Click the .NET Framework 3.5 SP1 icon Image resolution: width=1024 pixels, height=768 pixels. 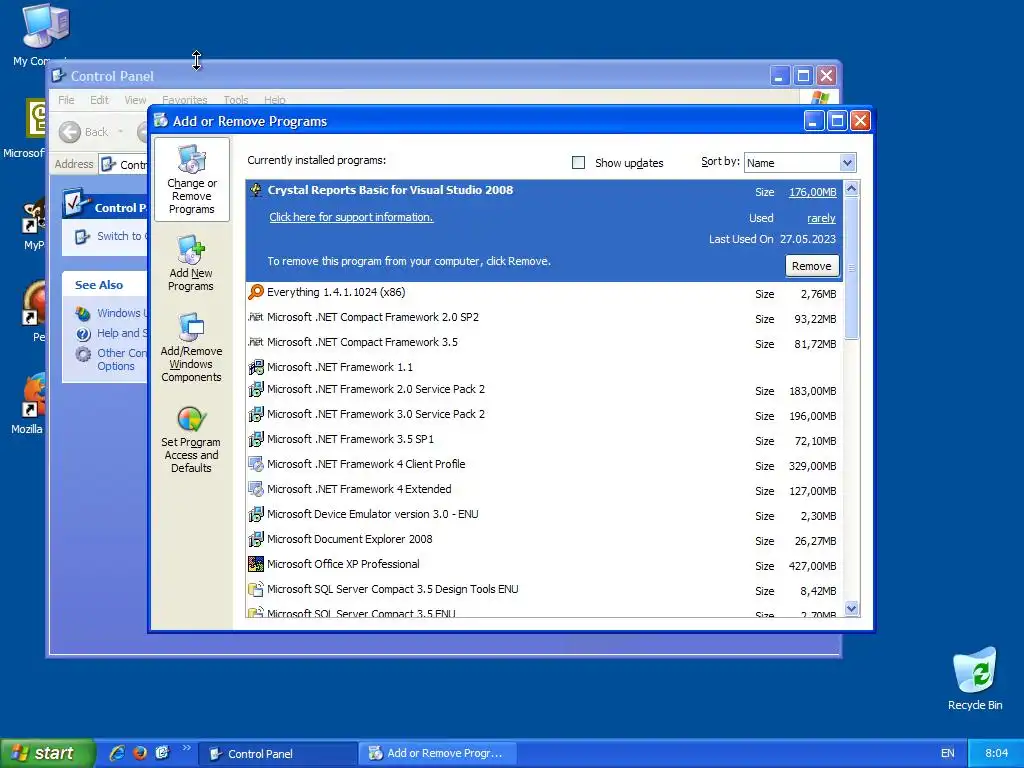click(x=256, y=439)
